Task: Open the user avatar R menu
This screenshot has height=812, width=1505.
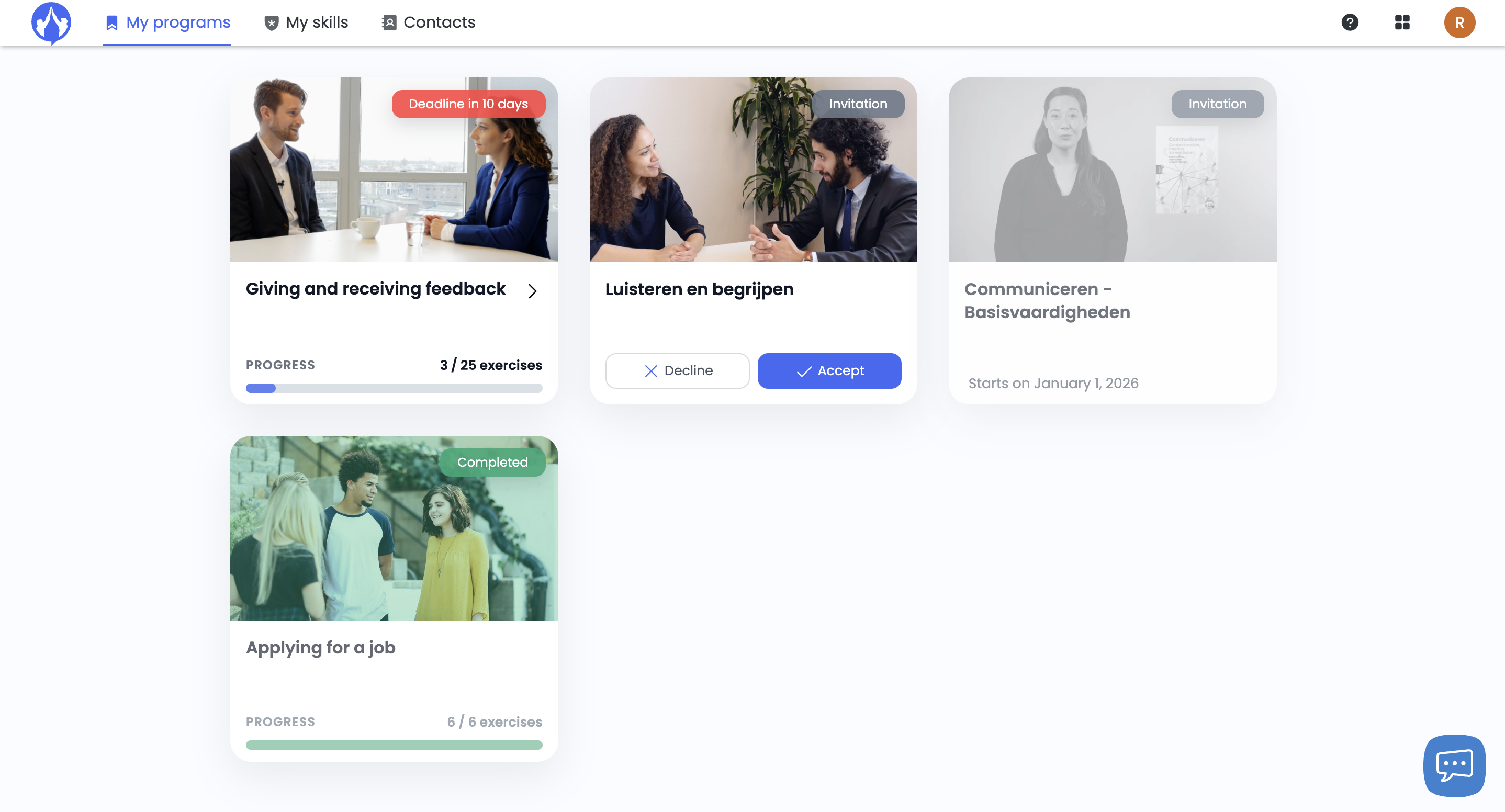Action: tap(1459, 23)
